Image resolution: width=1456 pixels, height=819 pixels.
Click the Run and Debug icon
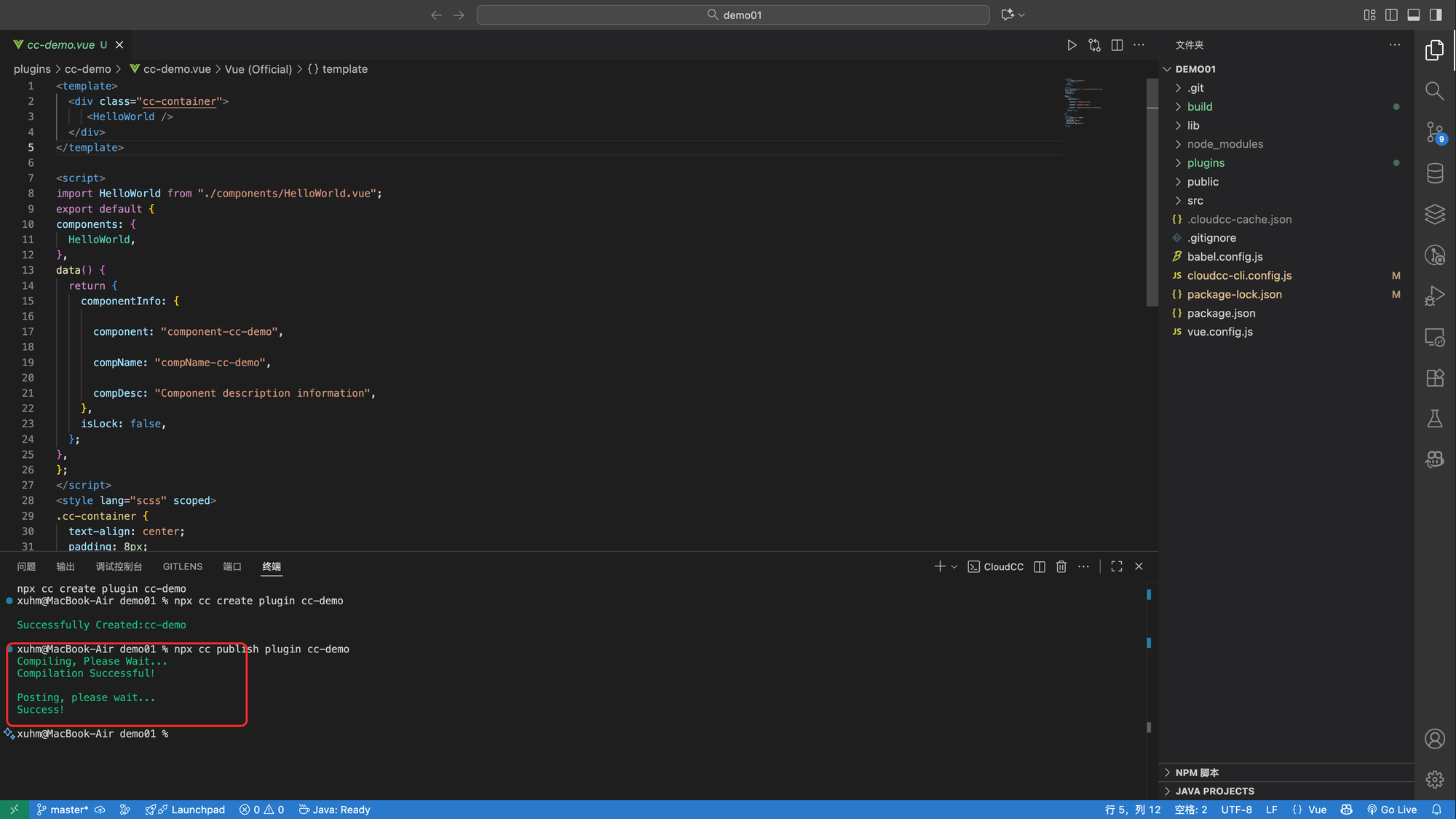(x=1434, y=296)
